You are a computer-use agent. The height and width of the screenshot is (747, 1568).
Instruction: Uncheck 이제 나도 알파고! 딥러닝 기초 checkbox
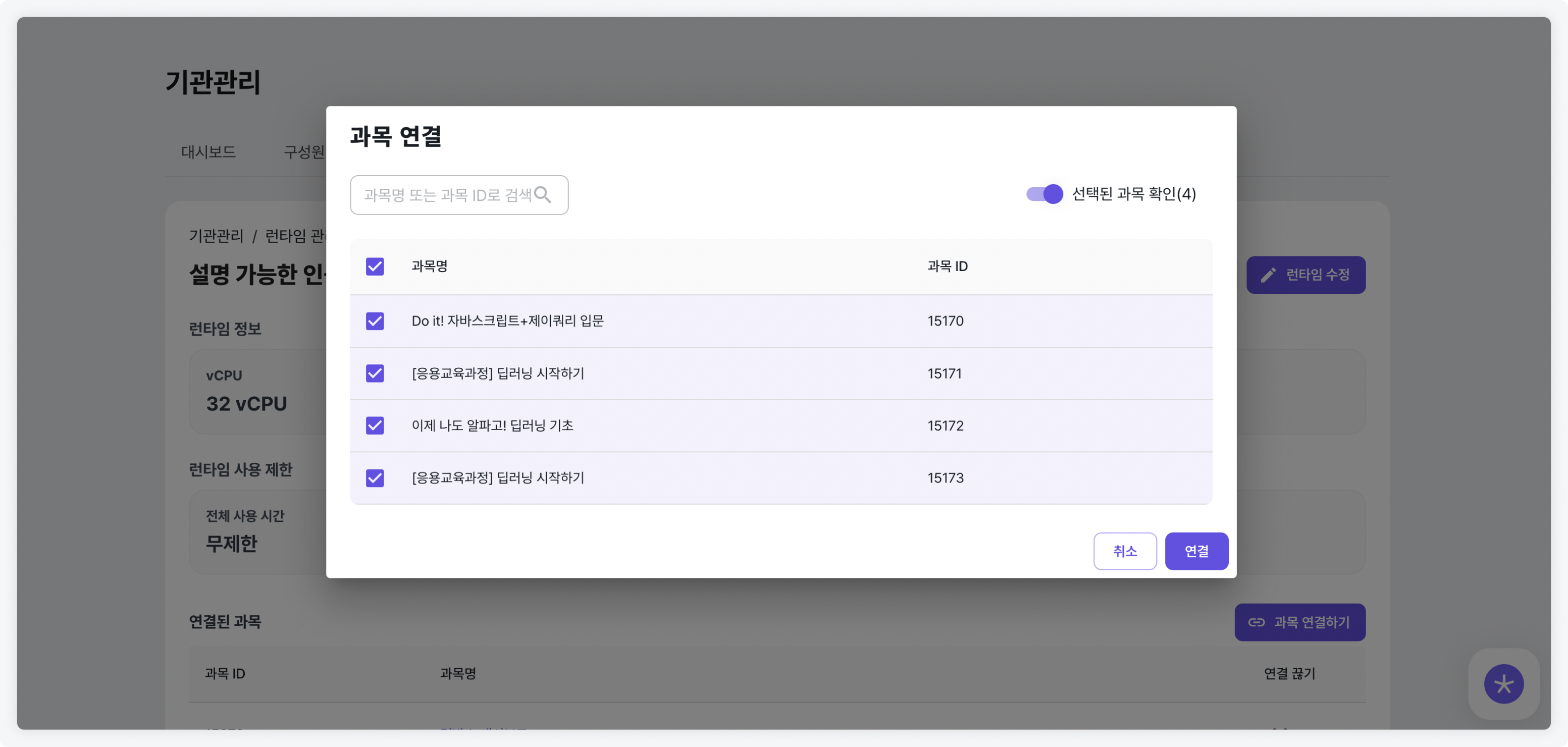click(x=375, y=425)
